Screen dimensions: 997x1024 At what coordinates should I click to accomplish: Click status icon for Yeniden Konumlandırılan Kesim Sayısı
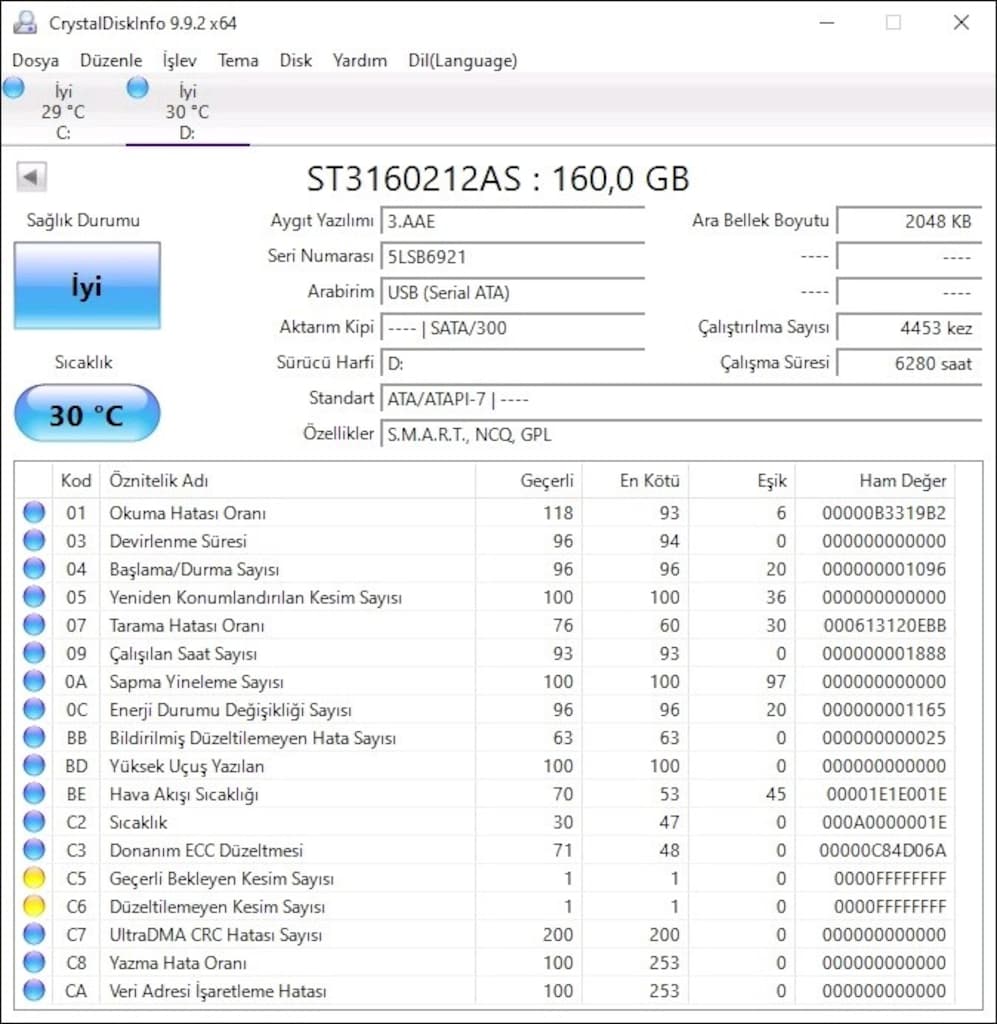tap(34, 597)
